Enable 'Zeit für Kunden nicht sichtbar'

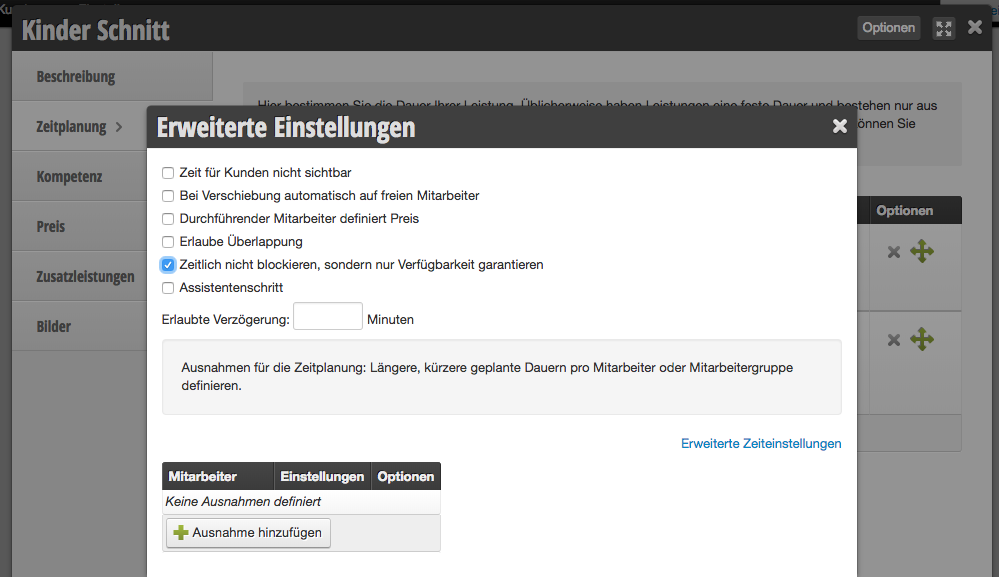(168, 173)
